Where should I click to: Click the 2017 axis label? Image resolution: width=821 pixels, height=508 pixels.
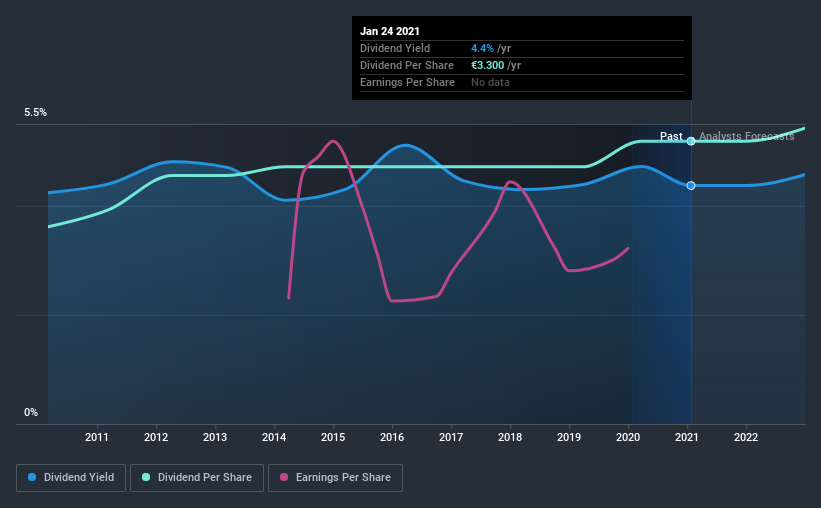[x=451, y=437]
